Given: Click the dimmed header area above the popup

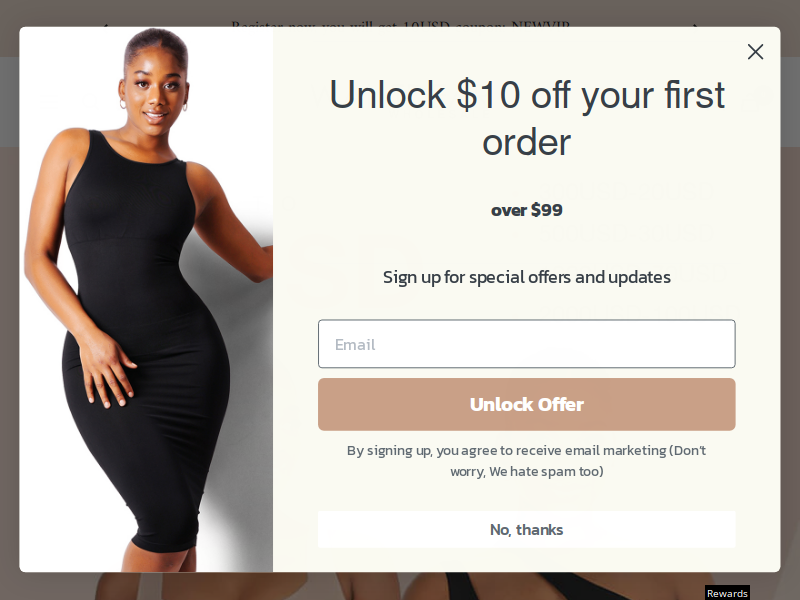Looking at the screenshot, I should click(400, 13).
